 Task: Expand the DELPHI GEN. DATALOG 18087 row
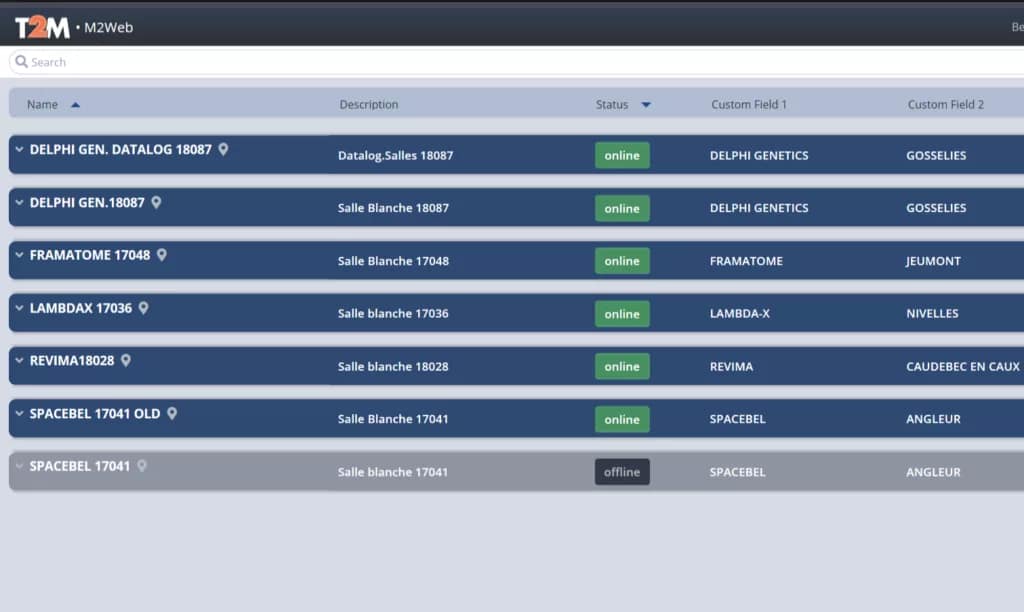click(x=19, y=149)
